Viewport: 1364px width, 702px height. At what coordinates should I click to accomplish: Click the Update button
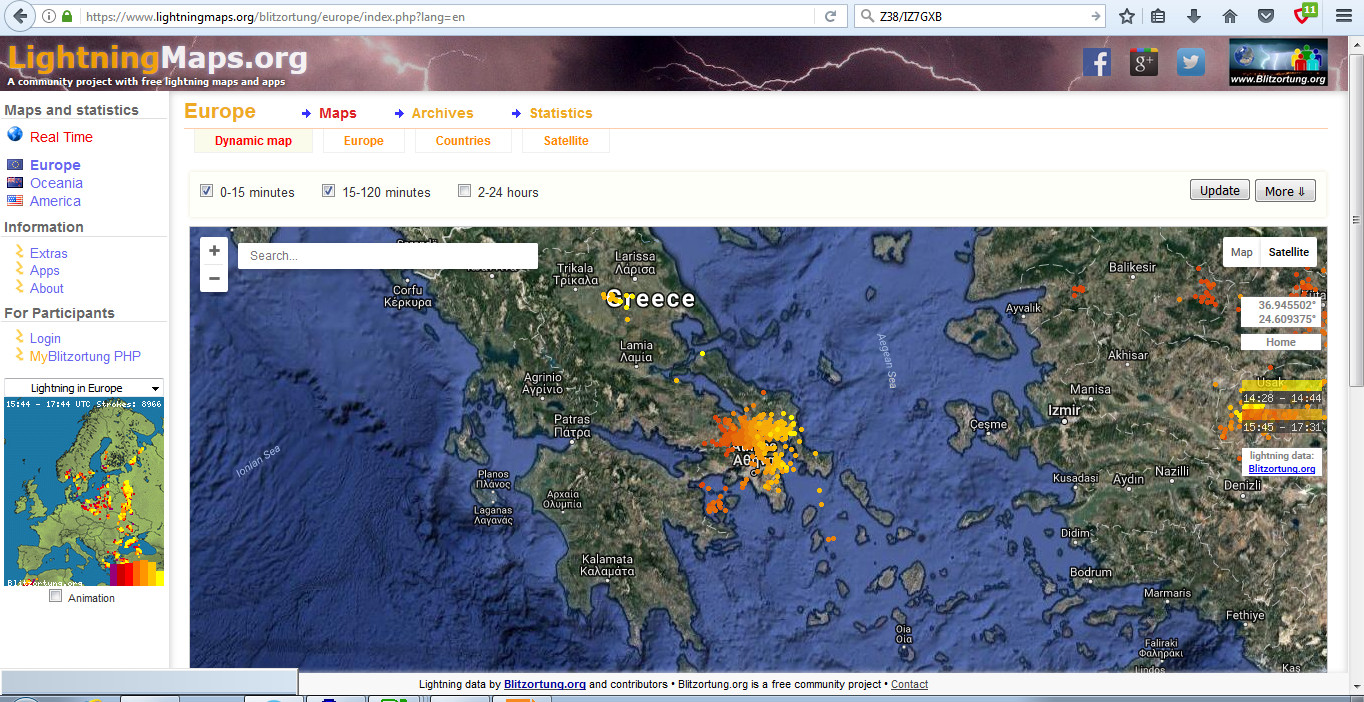pos(1220,191)
